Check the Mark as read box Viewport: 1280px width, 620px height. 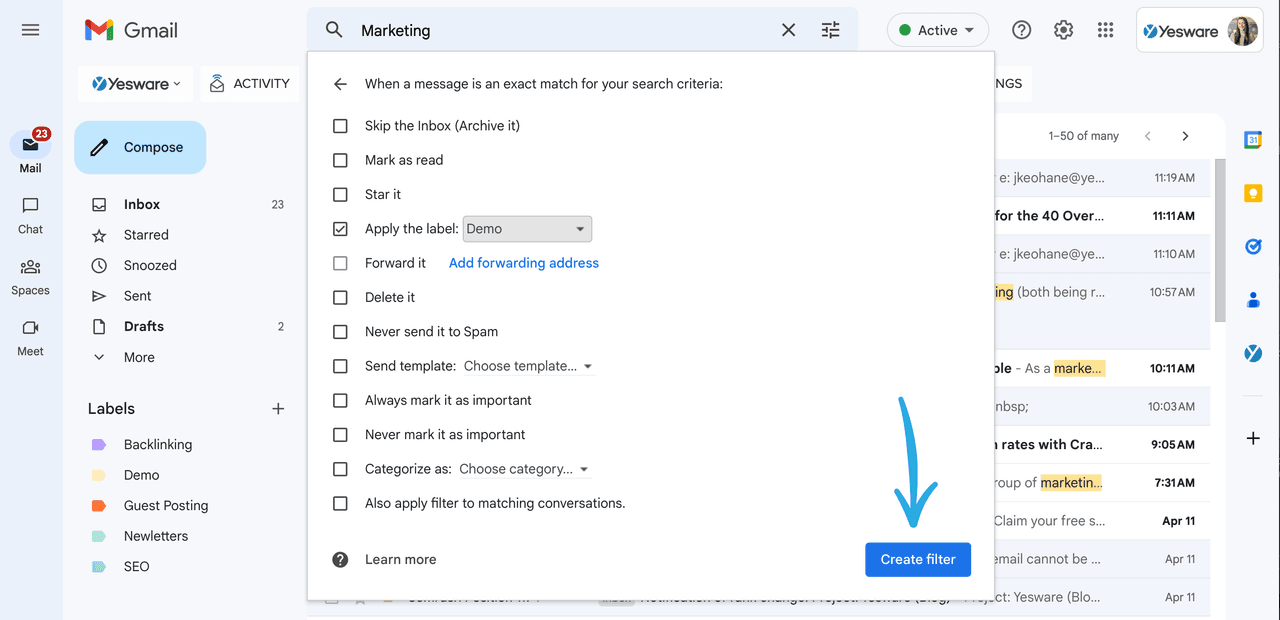coord(340,160)
